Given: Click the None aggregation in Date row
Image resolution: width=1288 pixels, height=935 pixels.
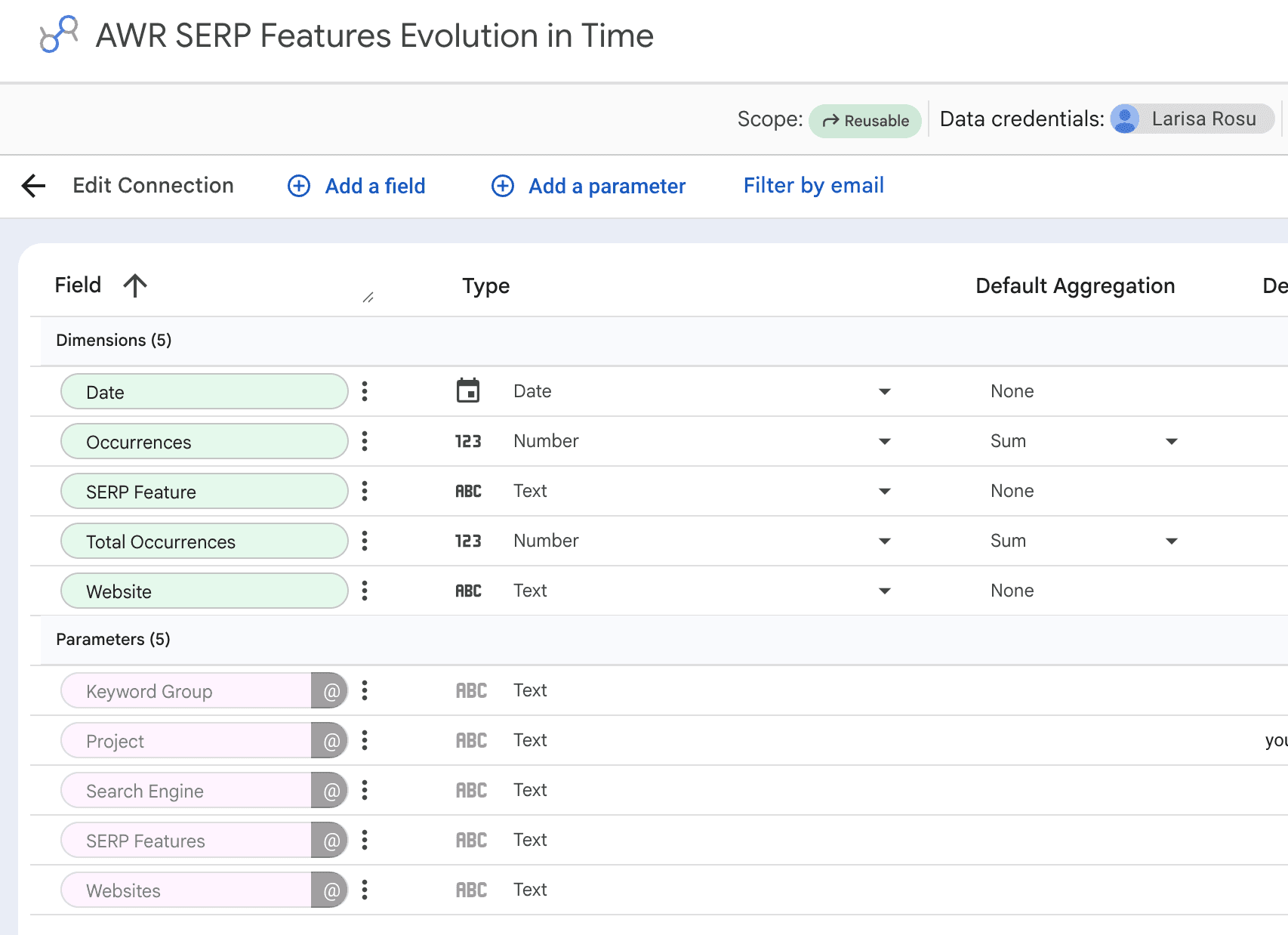Looking at the screenshot, I should [x=1012, y=391].
